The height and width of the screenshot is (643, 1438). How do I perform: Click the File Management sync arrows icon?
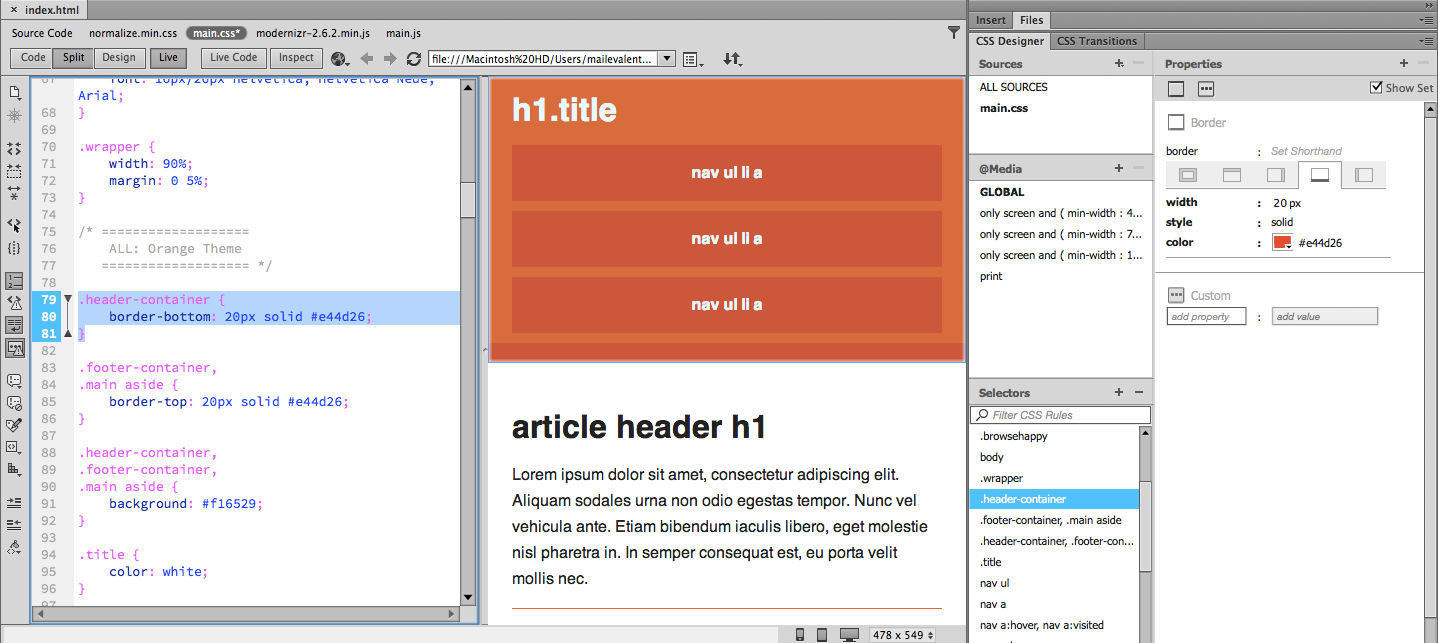[733, 59]
